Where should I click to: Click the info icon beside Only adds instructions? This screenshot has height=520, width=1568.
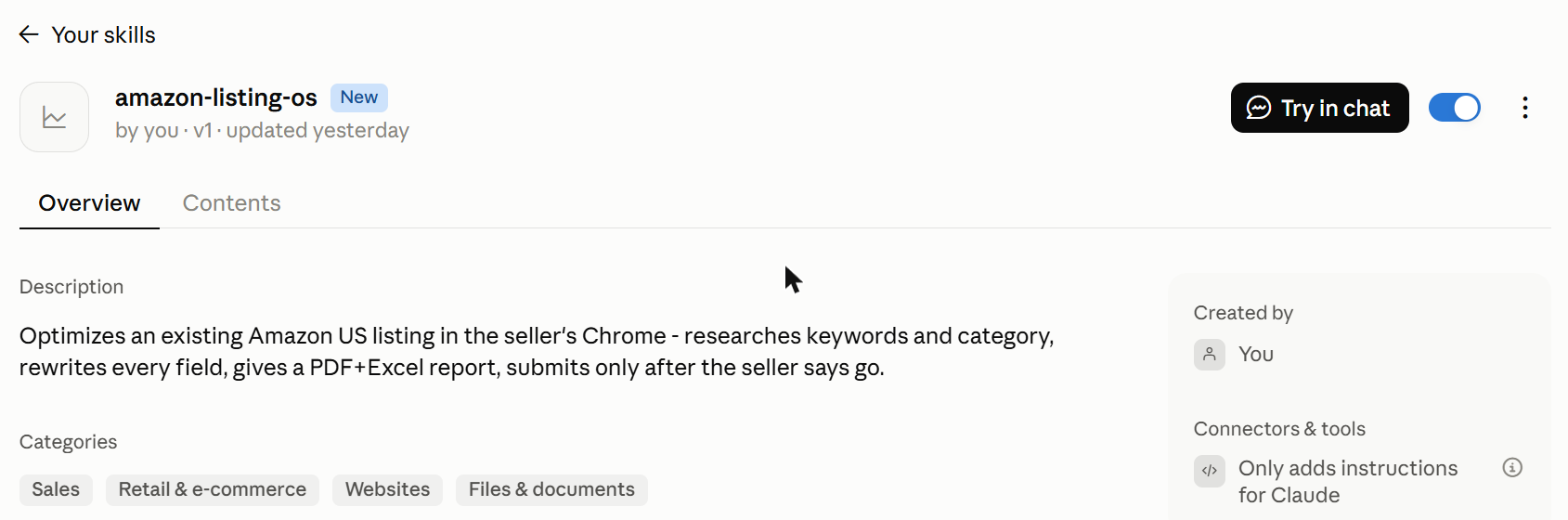[x=1512, y=467]
